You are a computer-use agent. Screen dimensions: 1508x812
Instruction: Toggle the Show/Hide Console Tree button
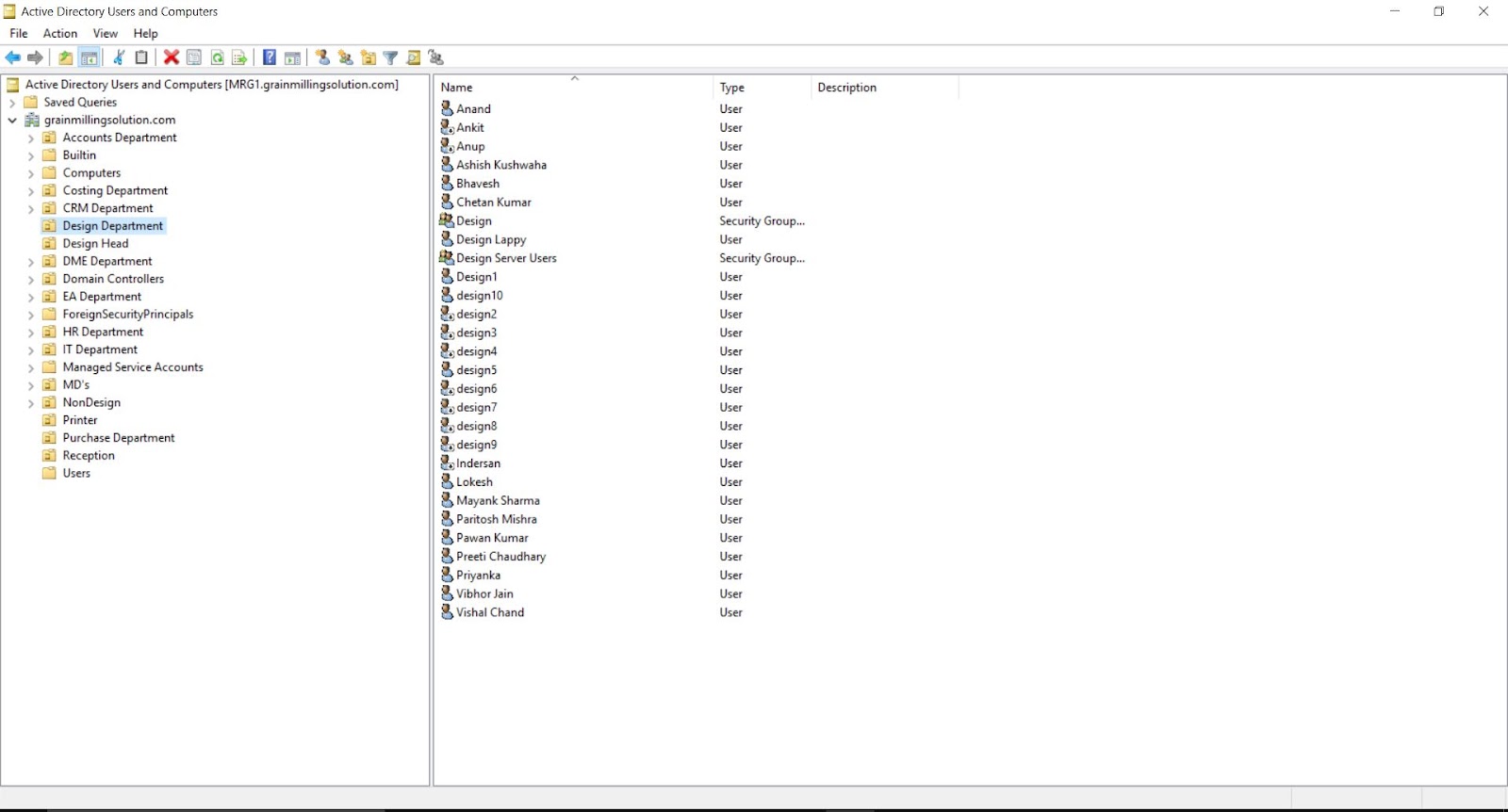[90, 57]
